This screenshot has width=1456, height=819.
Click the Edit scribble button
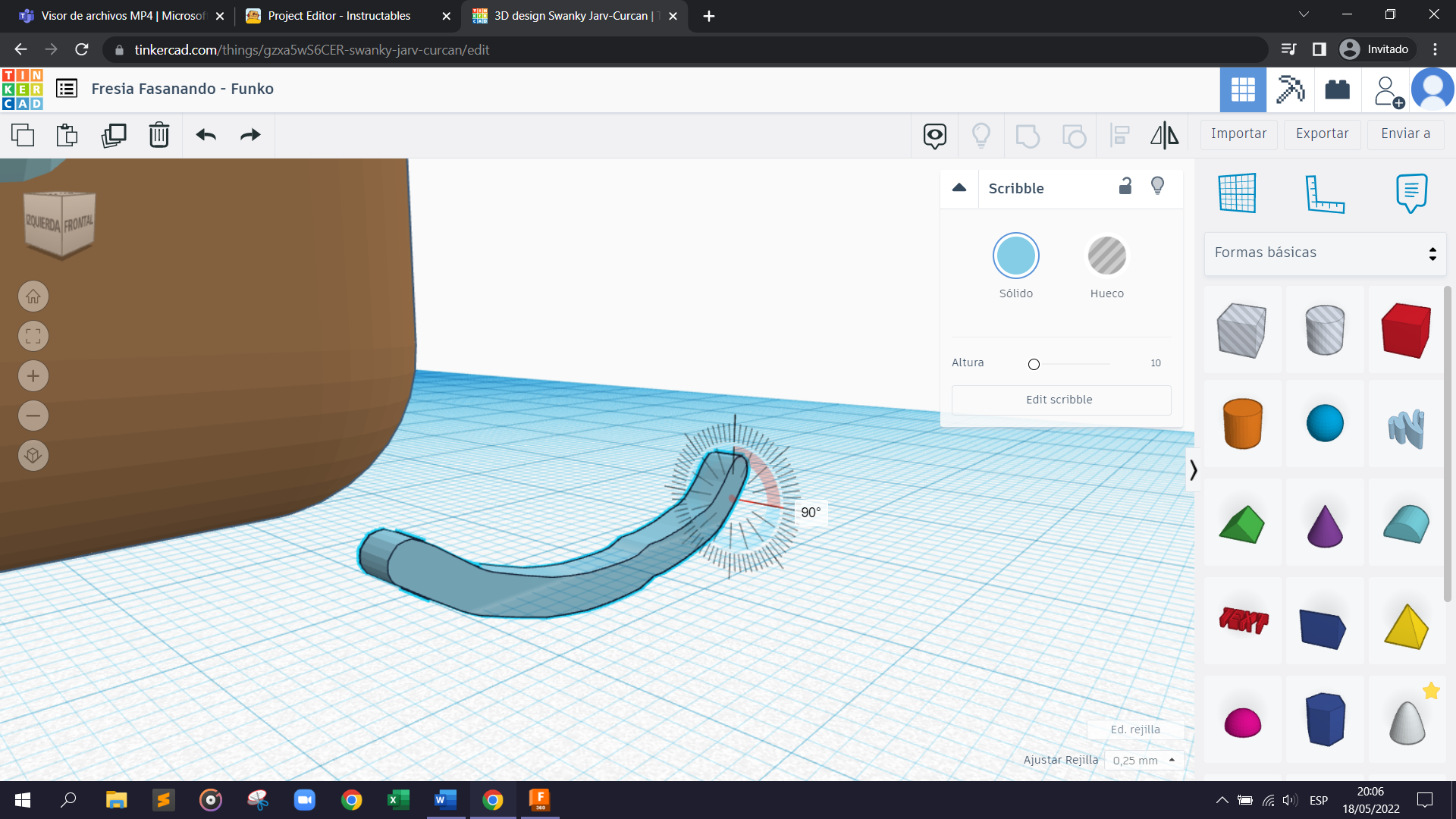(x=1060, y=400)
